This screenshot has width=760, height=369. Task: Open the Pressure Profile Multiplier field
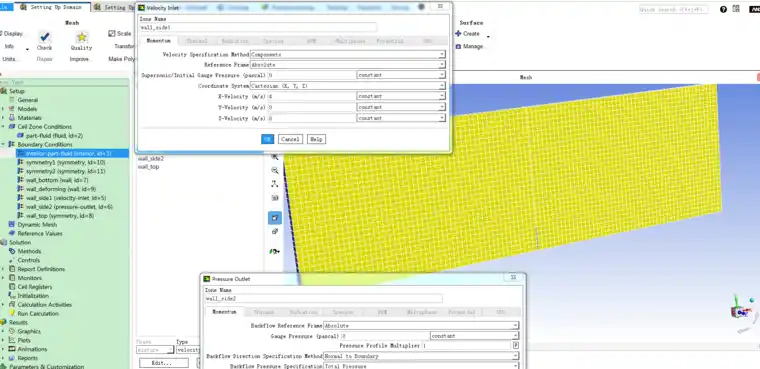(x=467, y=346)
